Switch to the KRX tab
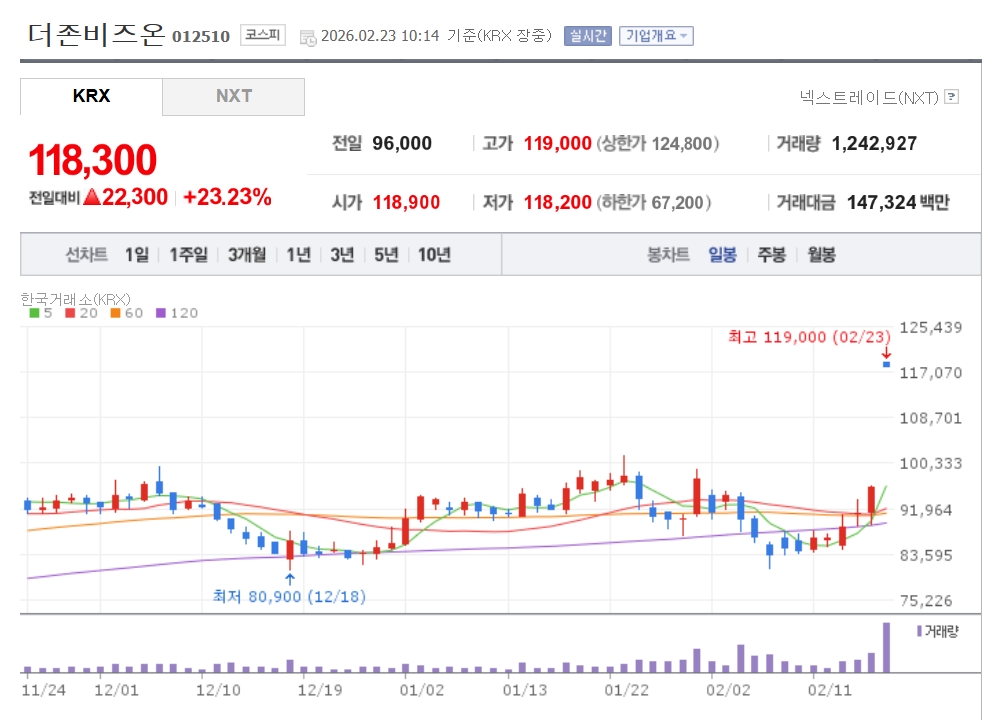 coord(91,97)
